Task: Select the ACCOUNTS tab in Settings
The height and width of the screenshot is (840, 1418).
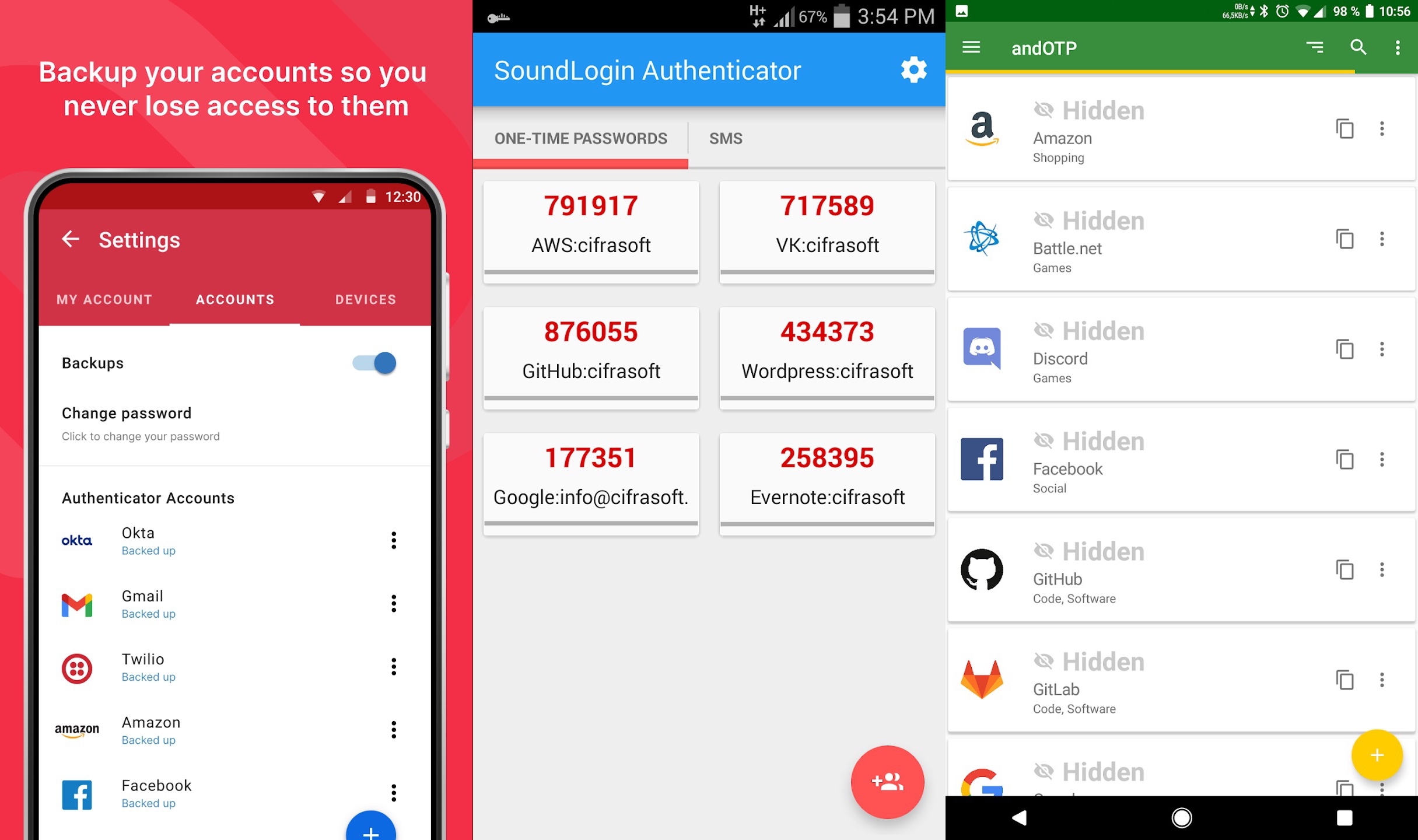Action: 234,297
